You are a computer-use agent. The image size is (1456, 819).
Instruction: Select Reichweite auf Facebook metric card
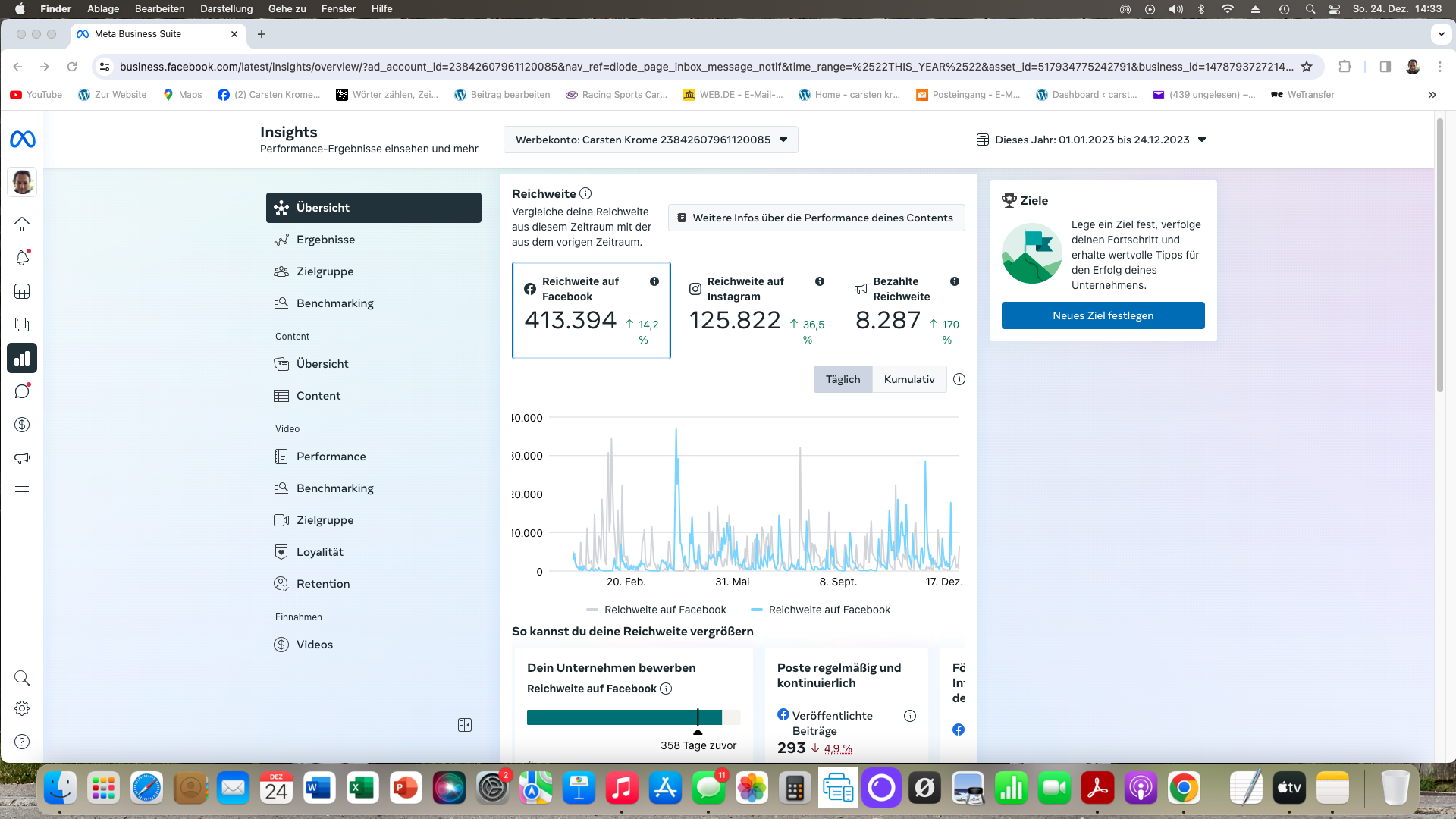click(591, 310)
